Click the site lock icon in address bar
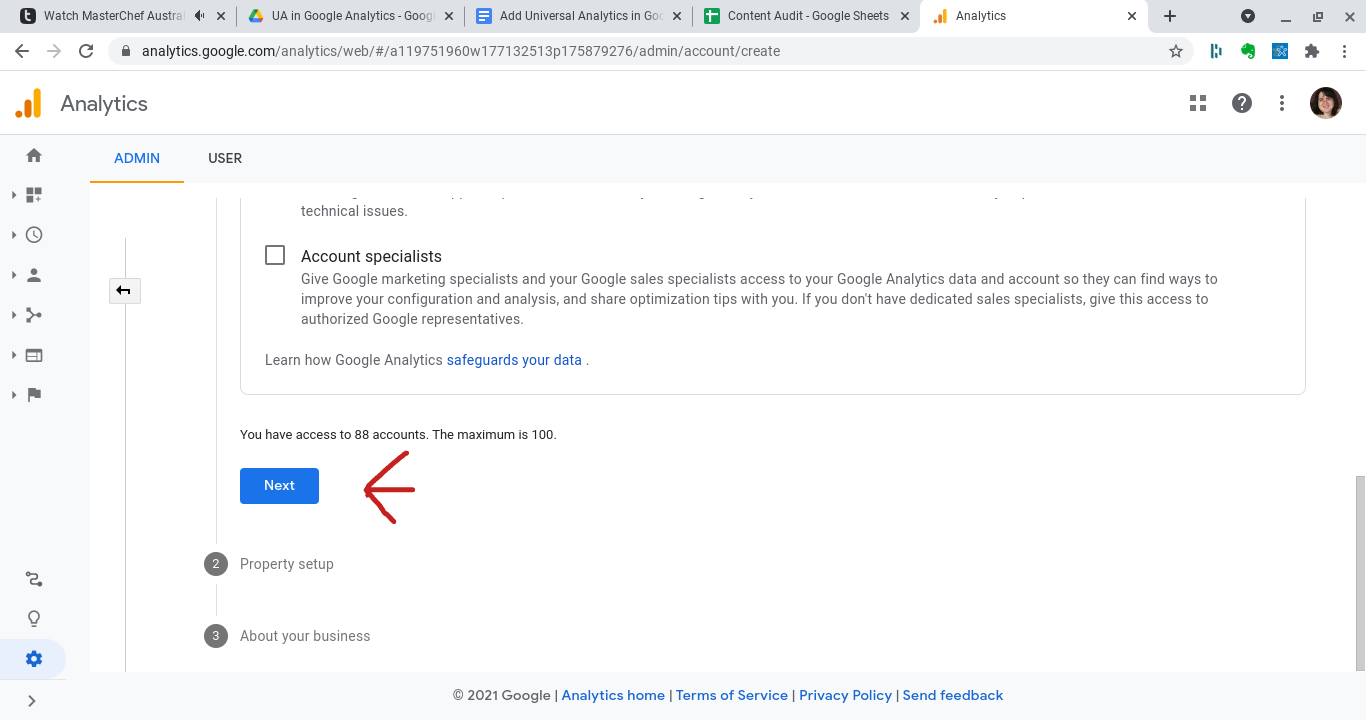Screen dimensions: 1366x720 [126, 51]
